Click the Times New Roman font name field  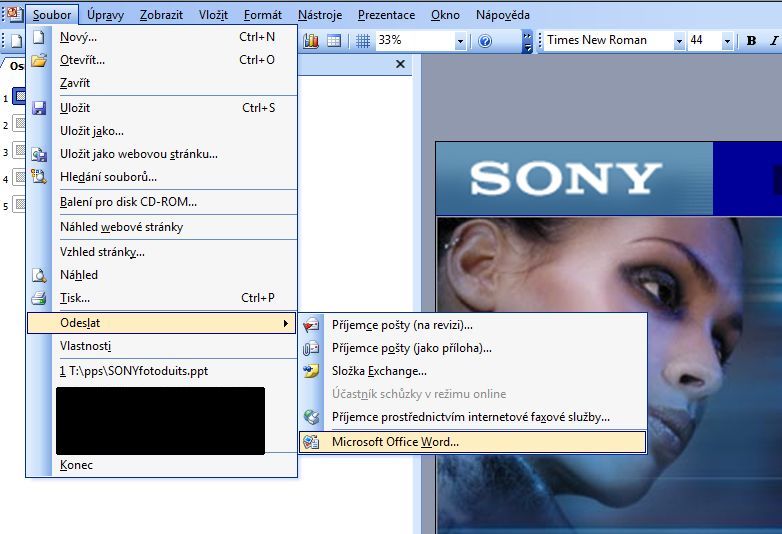[608, 40]
